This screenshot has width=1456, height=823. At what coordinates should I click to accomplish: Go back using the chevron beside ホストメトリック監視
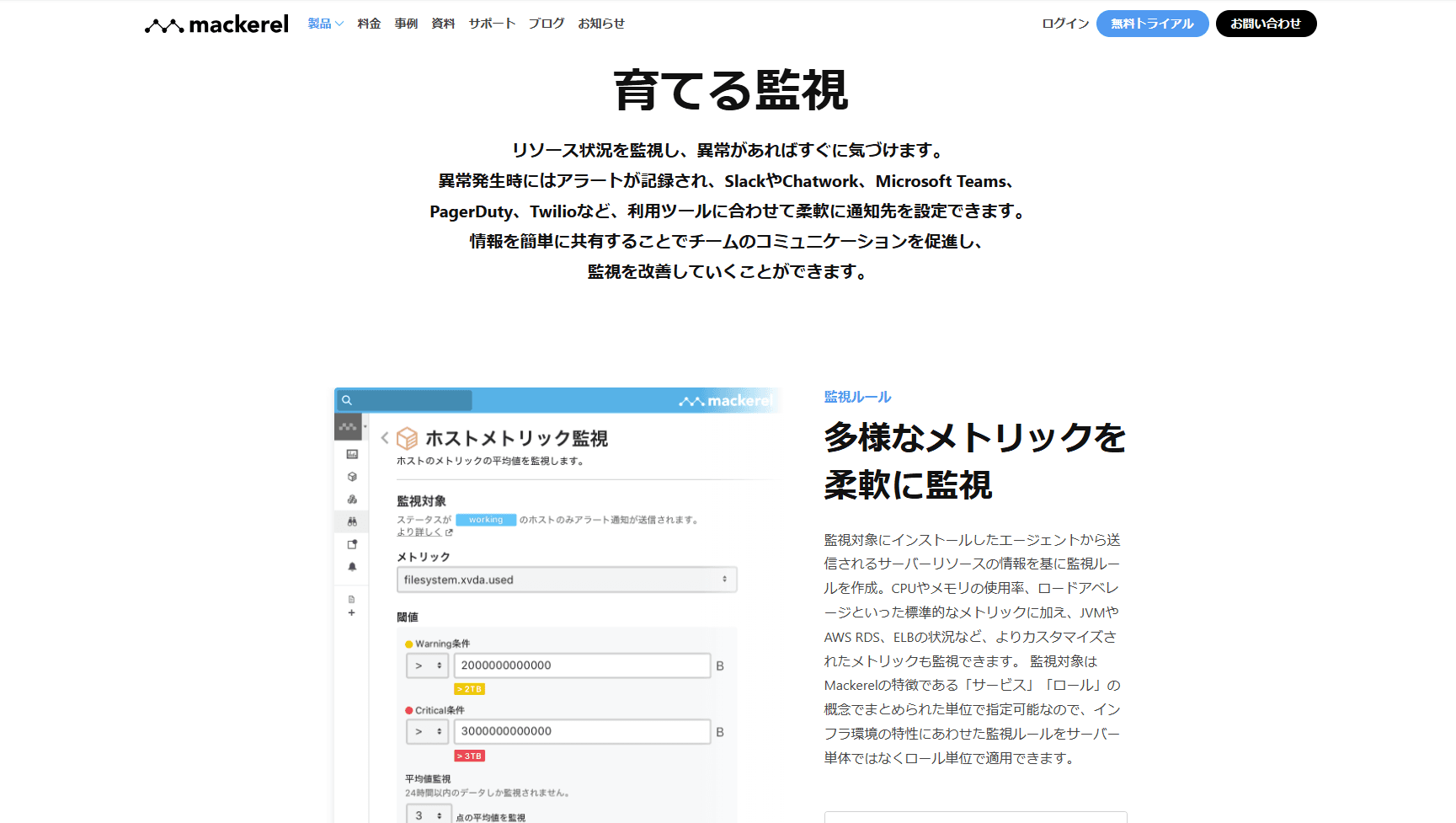point(385,438)
